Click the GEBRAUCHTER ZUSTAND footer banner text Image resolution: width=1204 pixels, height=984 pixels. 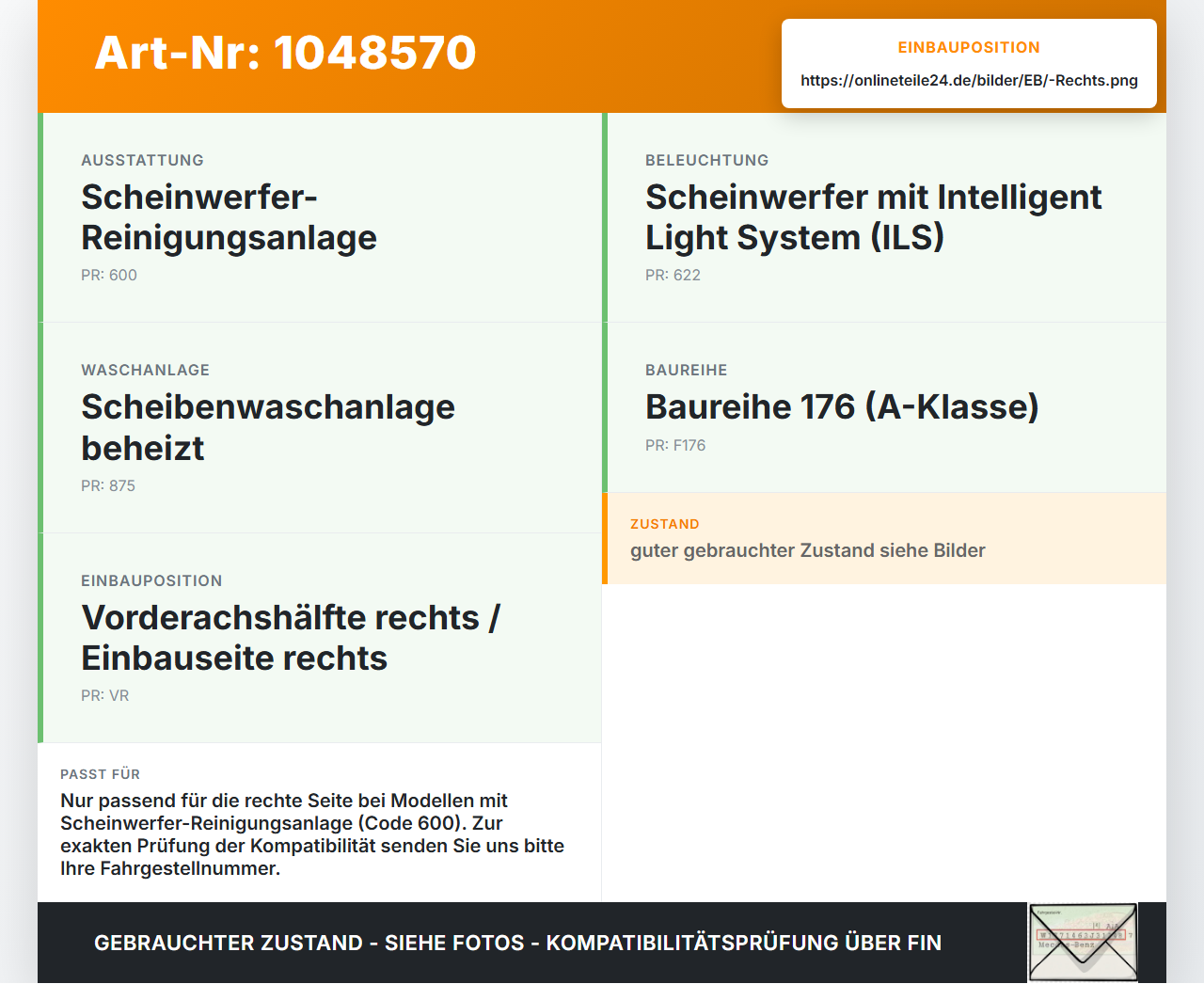[x=517, y=944]
